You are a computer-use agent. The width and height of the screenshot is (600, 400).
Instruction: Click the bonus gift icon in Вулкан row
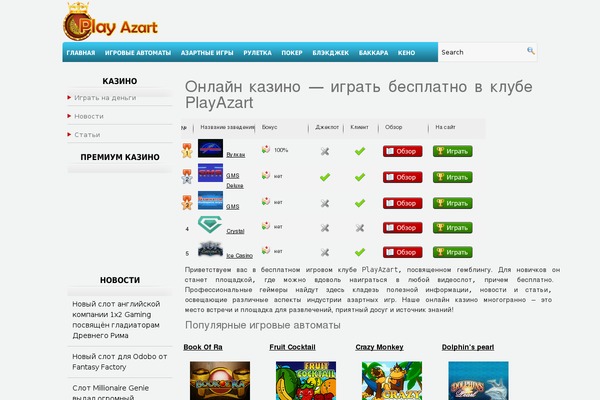click(x=266, y=149)
